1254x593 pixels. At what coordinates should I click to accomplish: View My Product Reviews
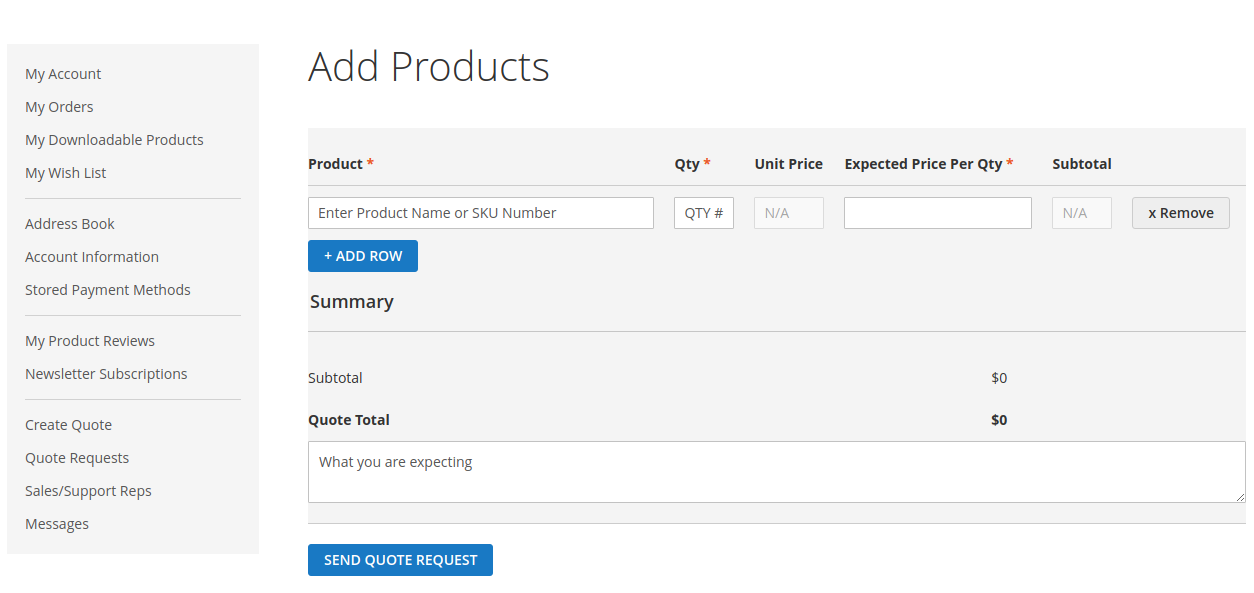click(90, 341)
